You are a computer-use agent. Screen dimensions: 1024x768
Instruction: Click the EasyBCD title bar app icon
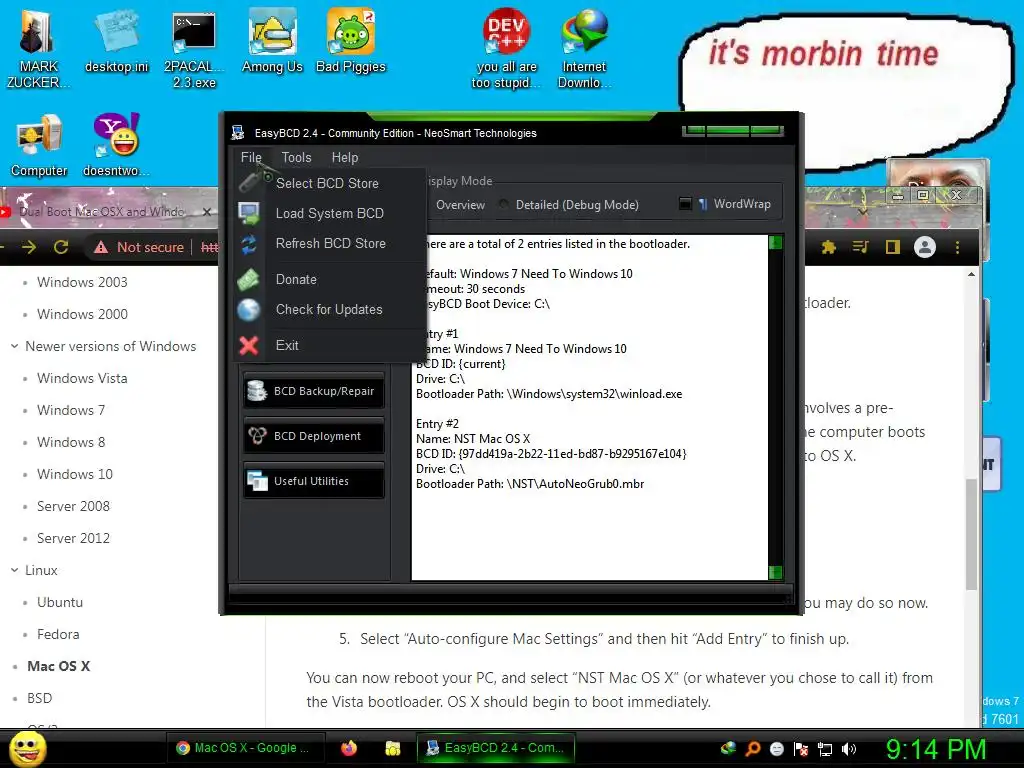238,133
